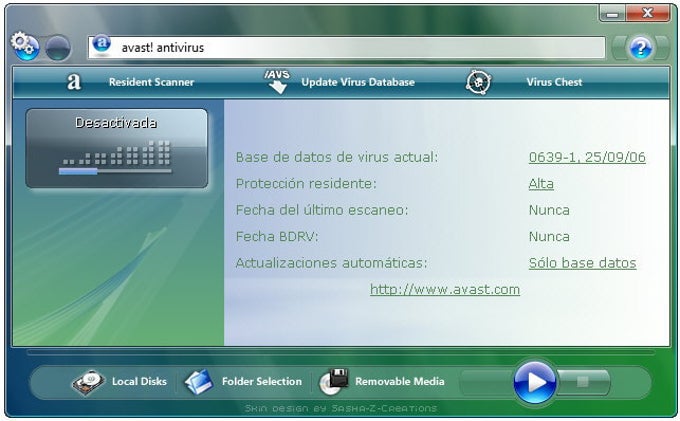Adjust the resident protection sensitivity slider
Viewport: 680px width, 421px height.
[x=115, y=171]
